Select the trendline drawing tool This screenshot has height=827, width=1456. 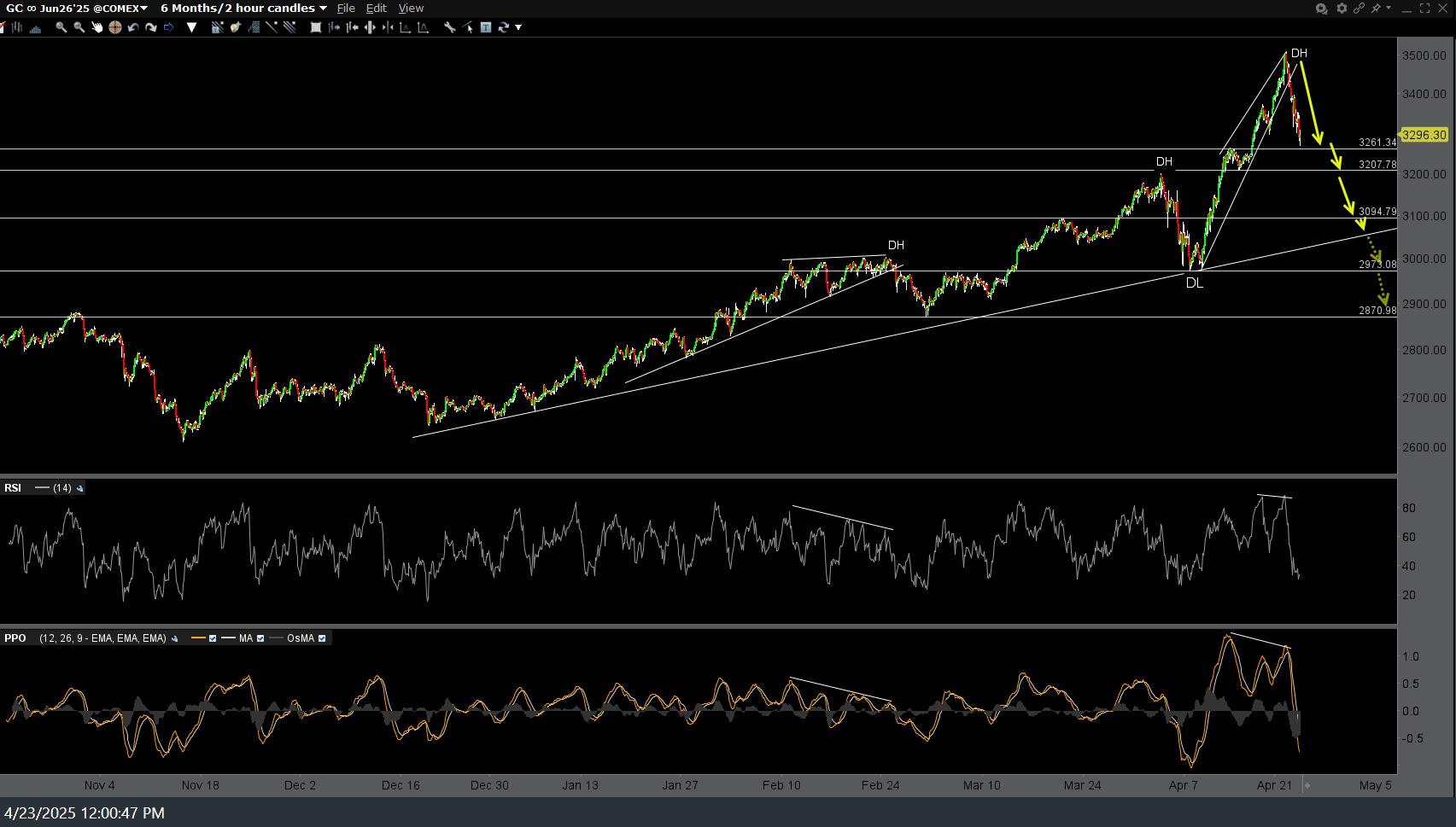(272, 27)
